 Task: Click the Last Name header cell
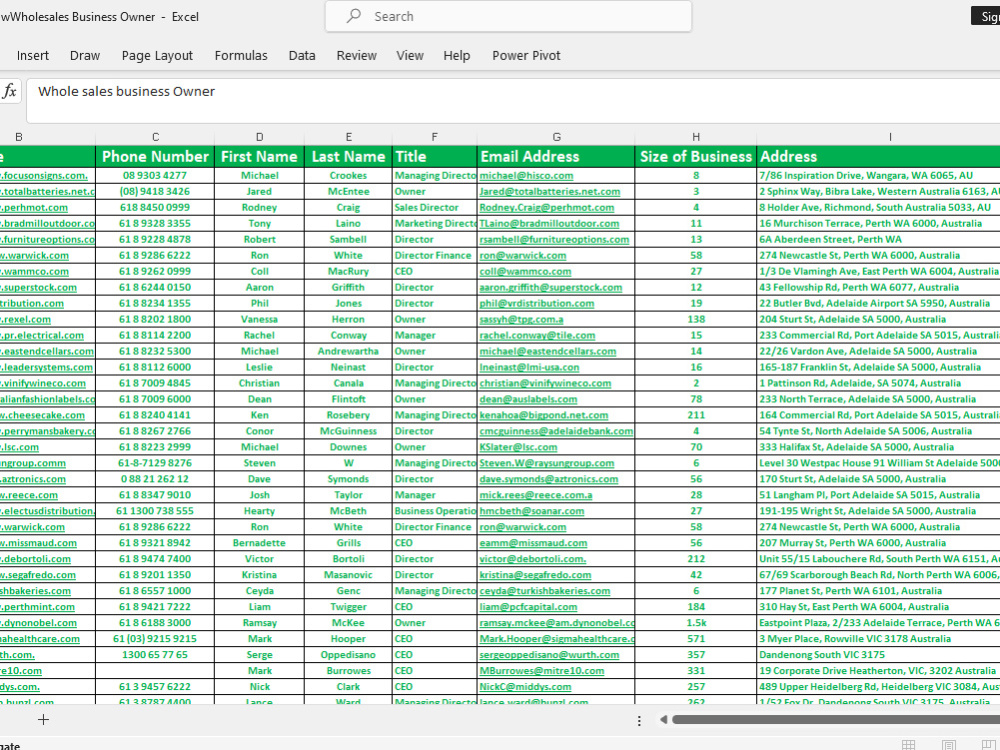click(348, 156)
